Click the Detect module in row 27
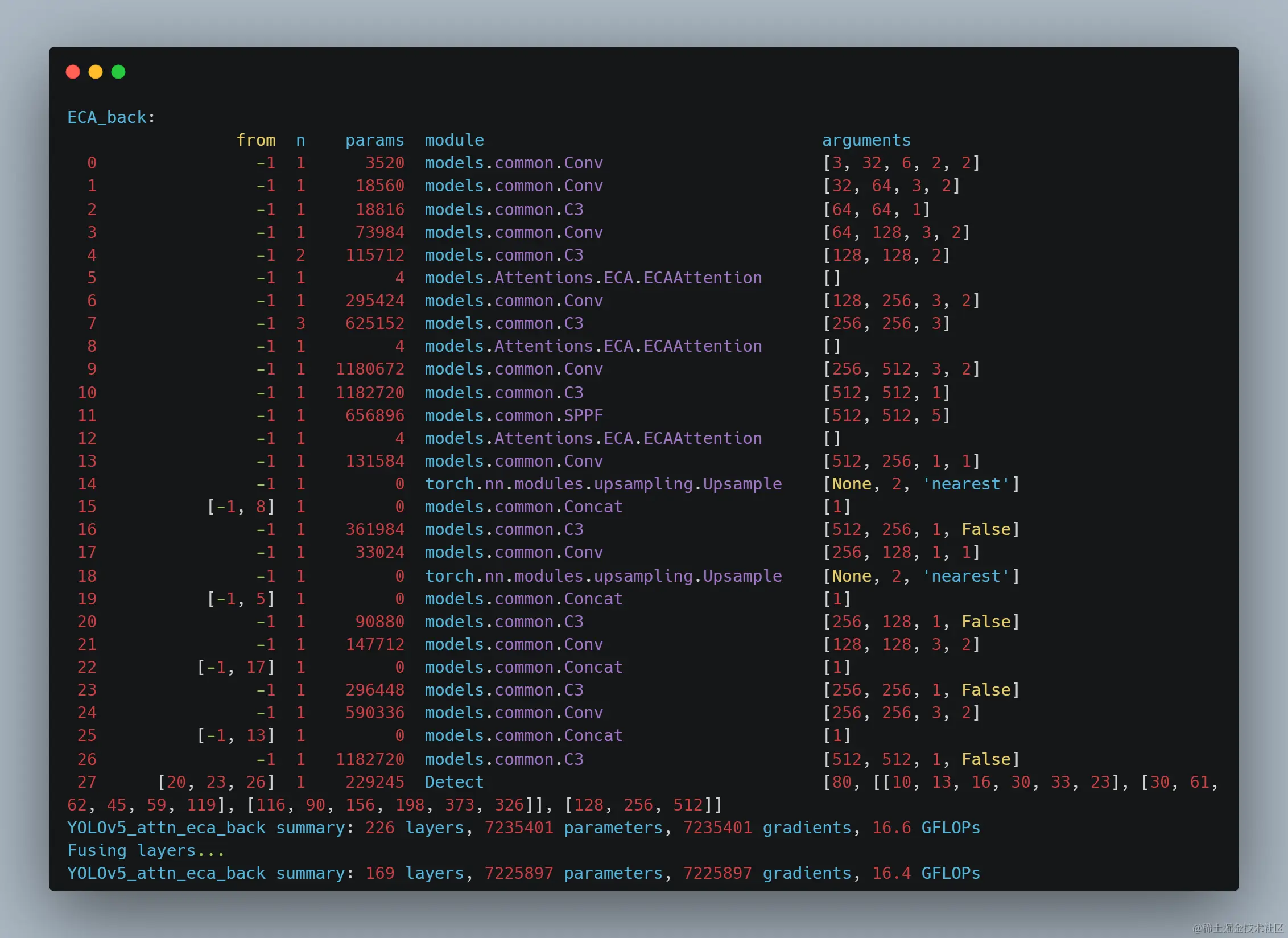Viewport: 1288px width, 938px height. (454, 782)
